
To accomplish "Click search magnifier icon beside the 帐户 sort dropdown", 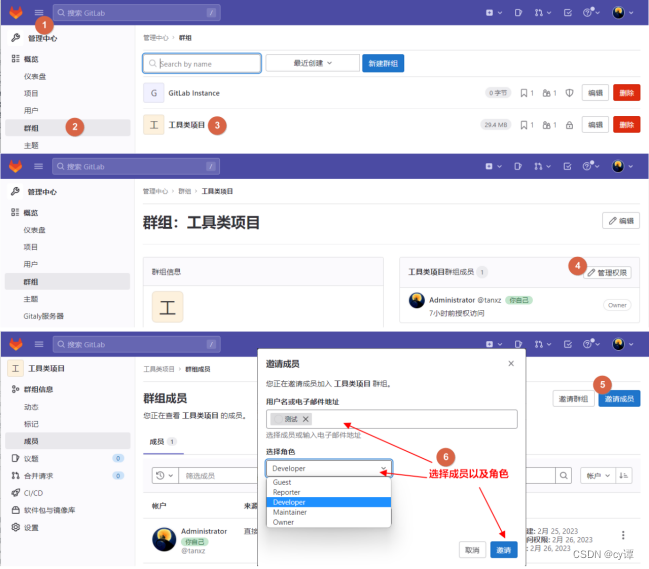I will [563, 475].
